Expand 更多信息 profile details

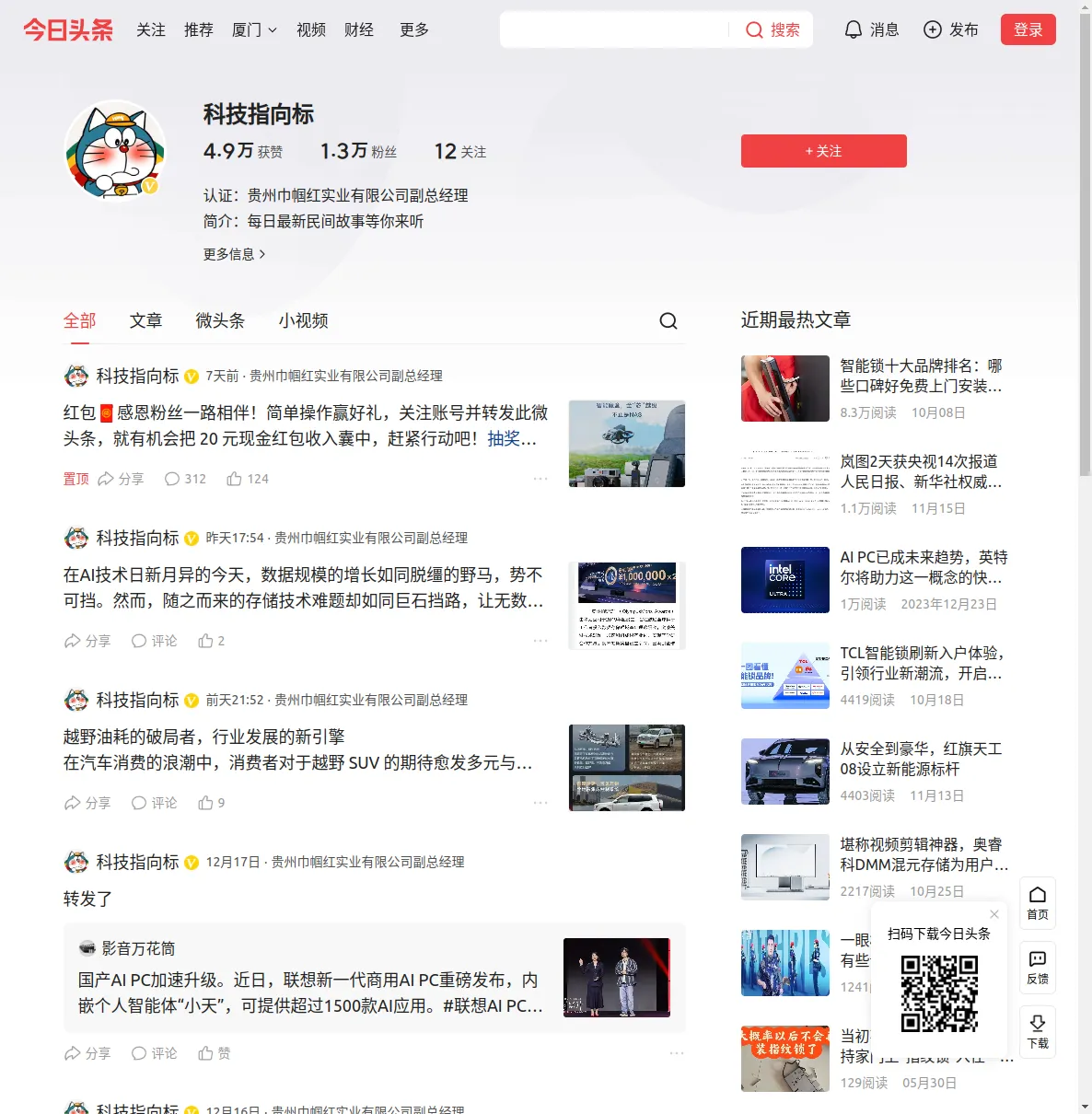pos(235,254)
